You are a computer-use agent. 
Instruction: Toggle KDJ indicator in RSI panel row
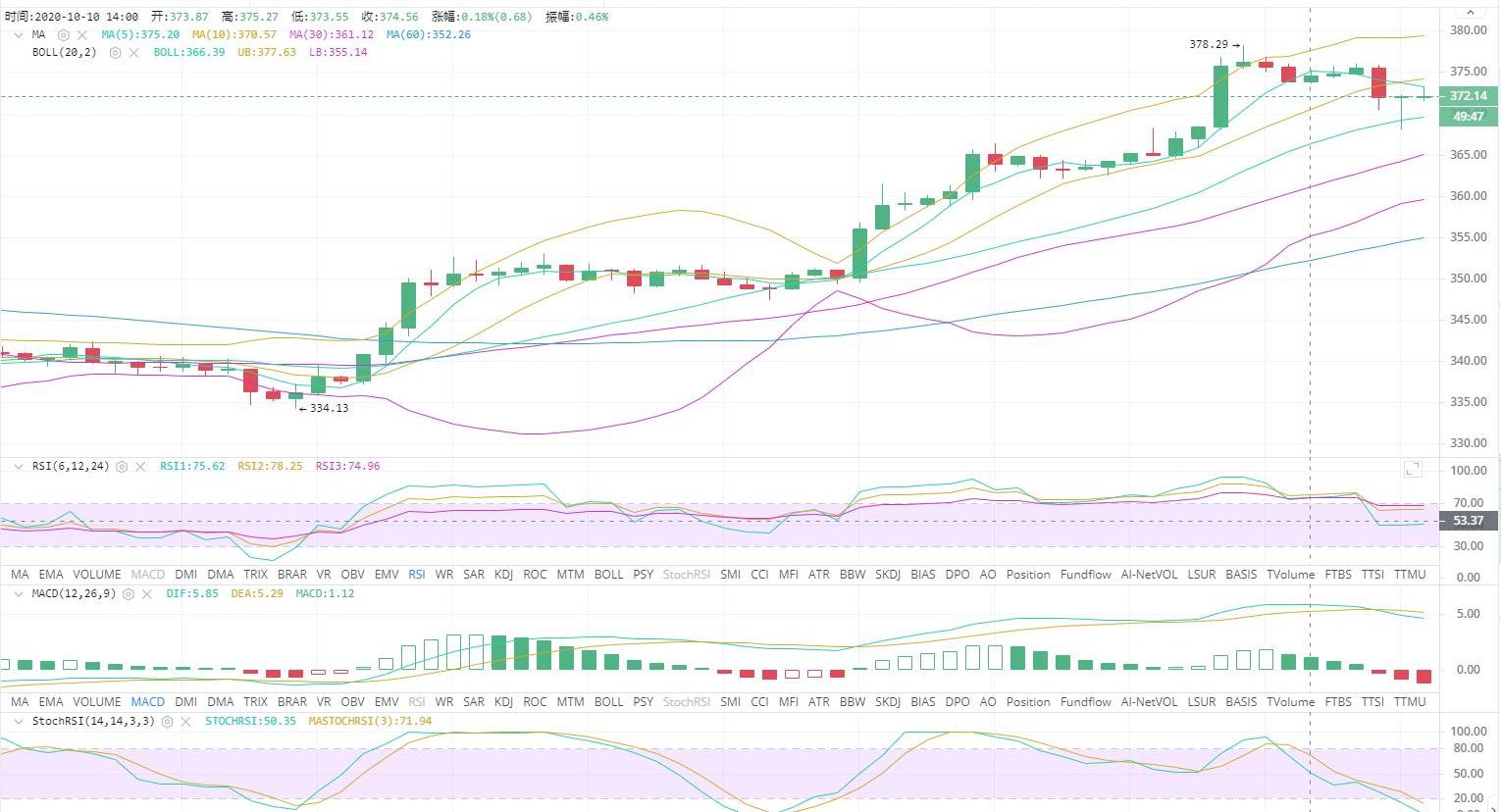point(503,575)
